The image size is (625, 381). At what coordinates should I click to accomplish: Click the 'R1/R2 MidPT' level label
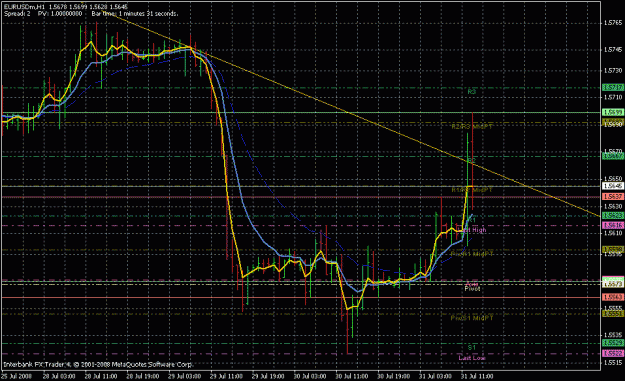(x=472, y=190)
